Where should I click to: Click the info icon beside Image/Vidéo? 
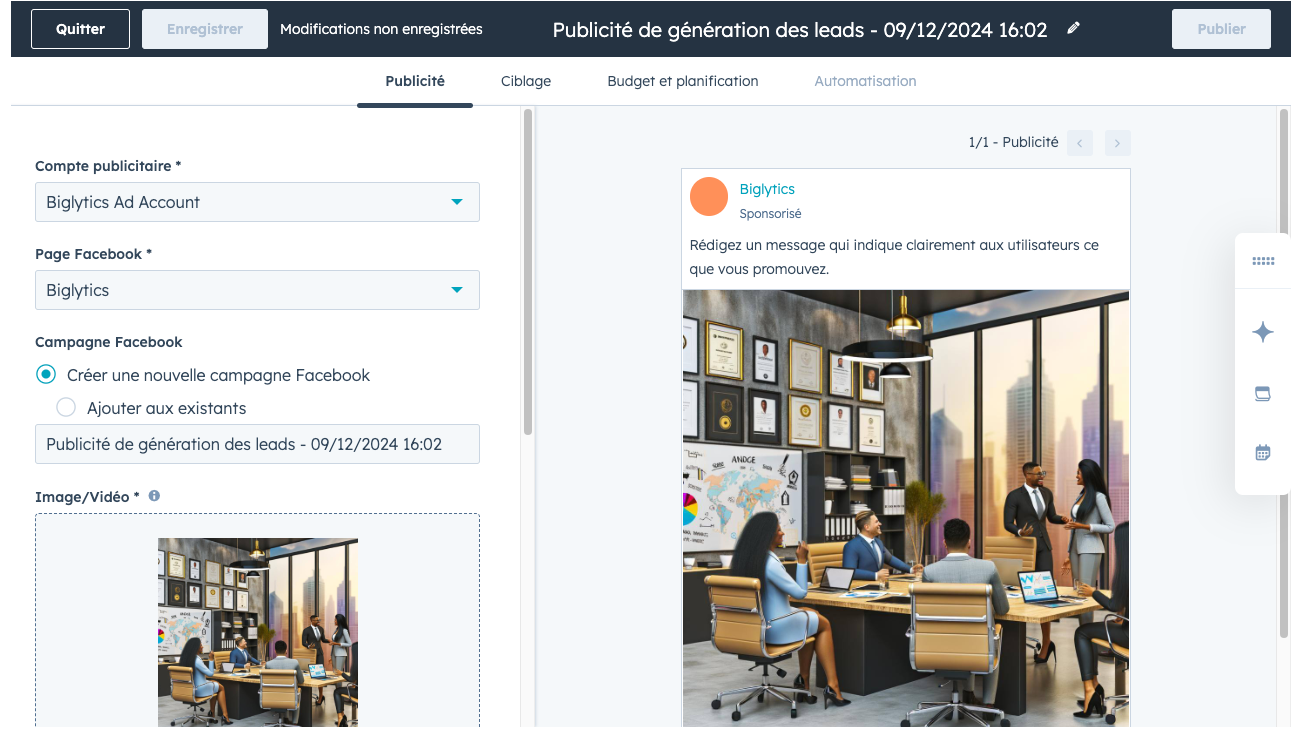[154, 496]
